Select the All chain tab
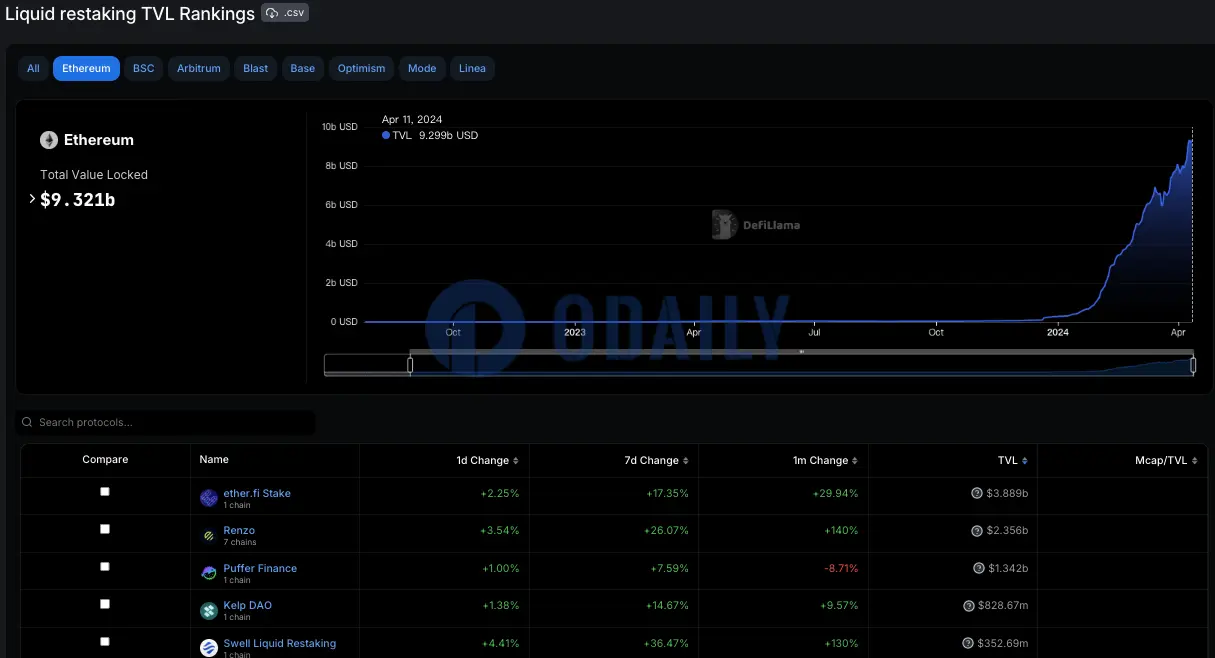The image size is (1215, 658). click(33, 68)
